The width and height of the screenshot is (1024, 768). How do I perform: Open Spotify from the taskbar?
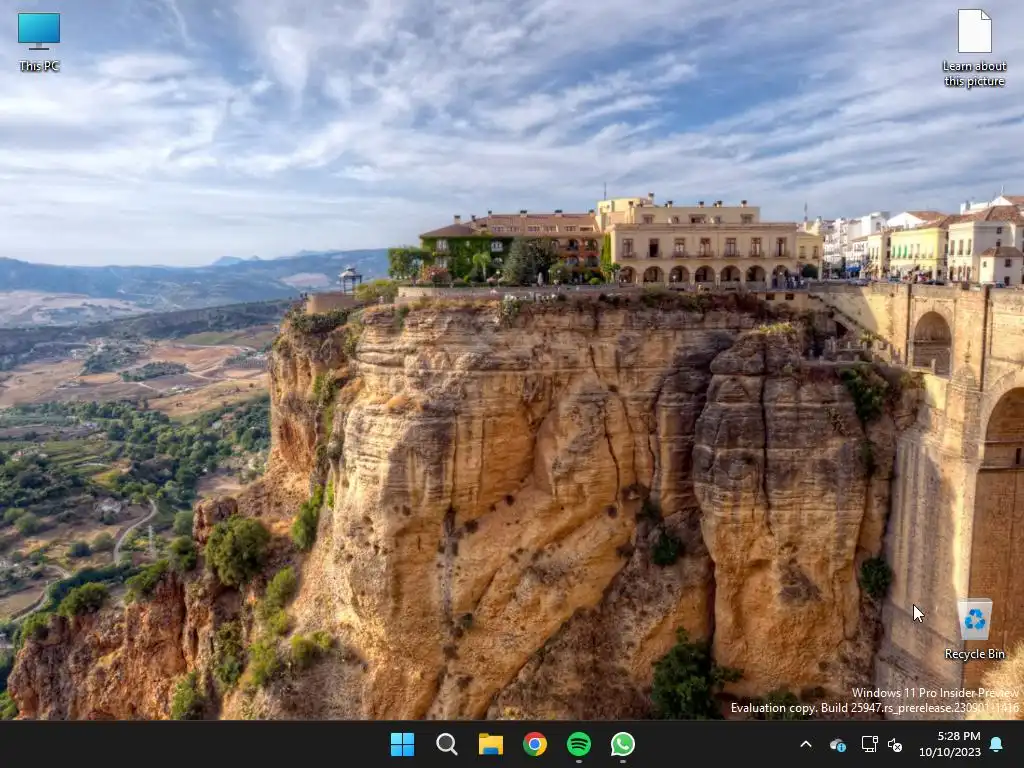pyautogui.click(x=579, y=744)
